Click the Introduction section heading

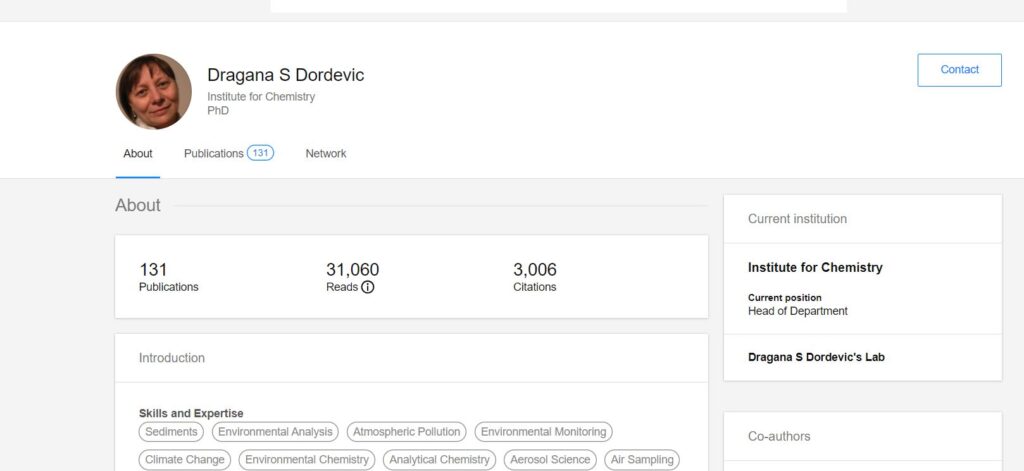(172, 358)
